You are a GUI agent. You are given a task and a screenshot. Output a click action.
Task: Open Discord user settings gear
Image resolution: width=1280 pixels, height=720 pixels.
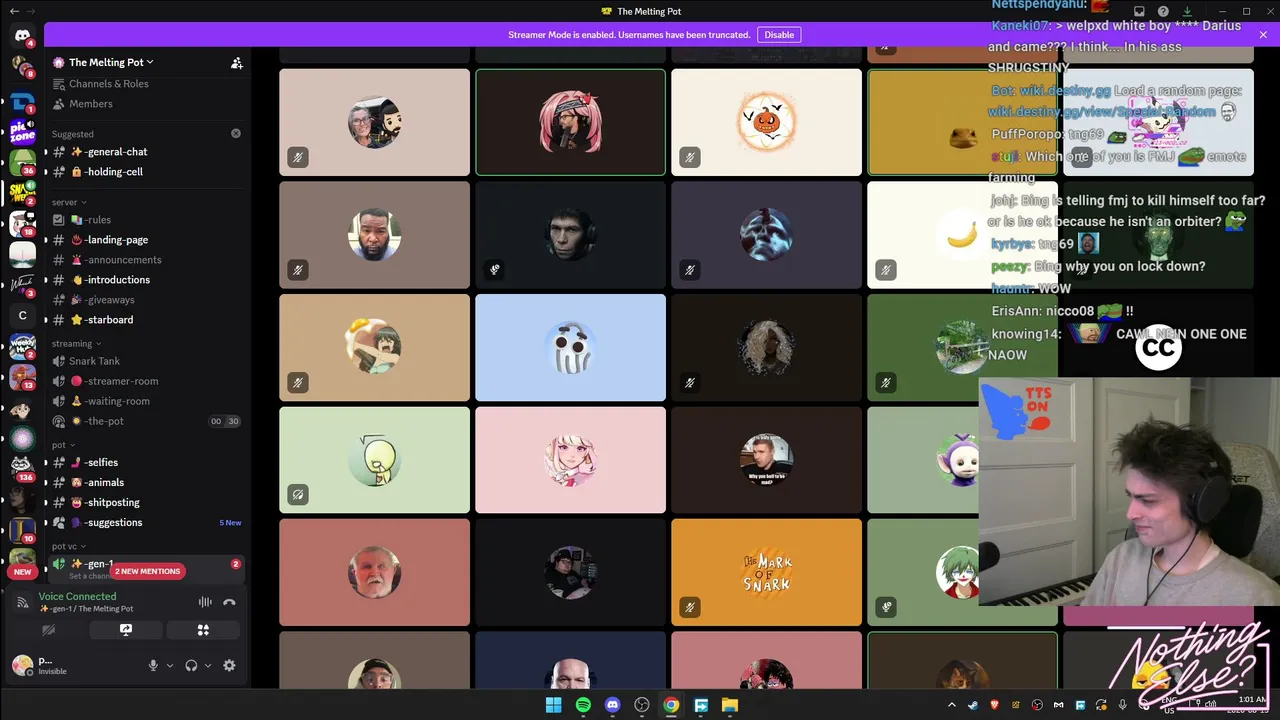pyautogui.click(x=229, y=665)
